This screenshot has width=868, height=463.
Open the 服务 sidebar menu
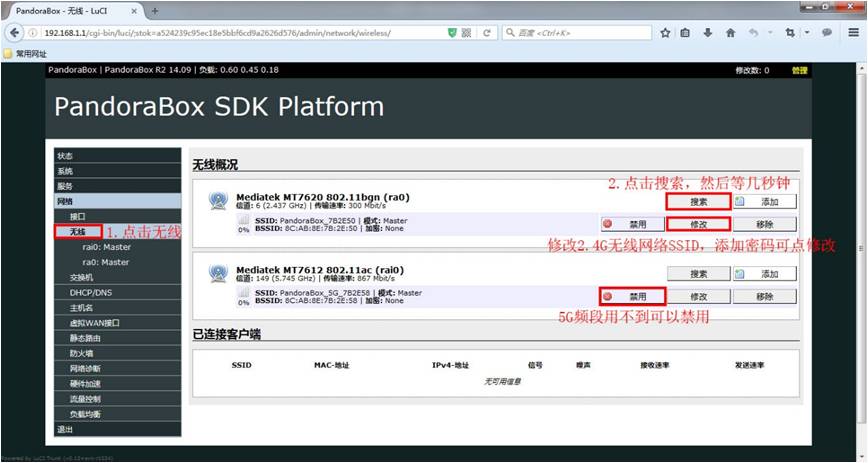[x=117, y=186]
